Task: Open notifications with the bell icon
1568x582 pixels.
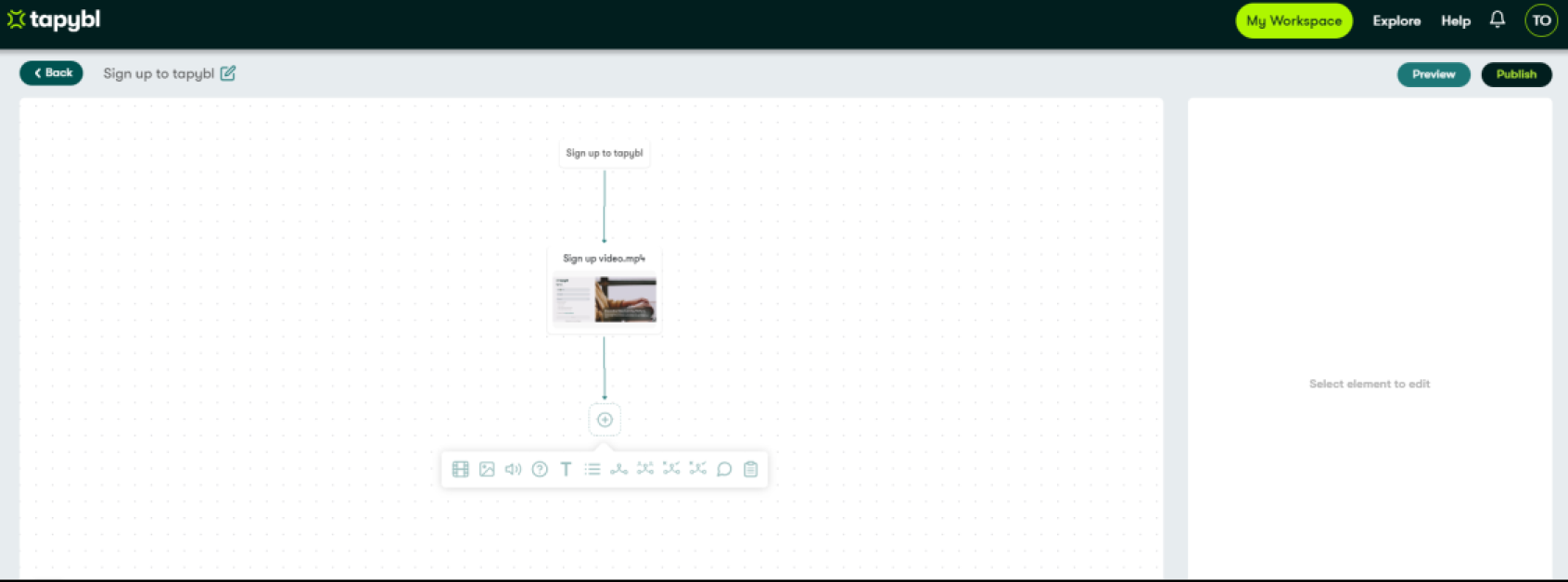Action: 1498,19
